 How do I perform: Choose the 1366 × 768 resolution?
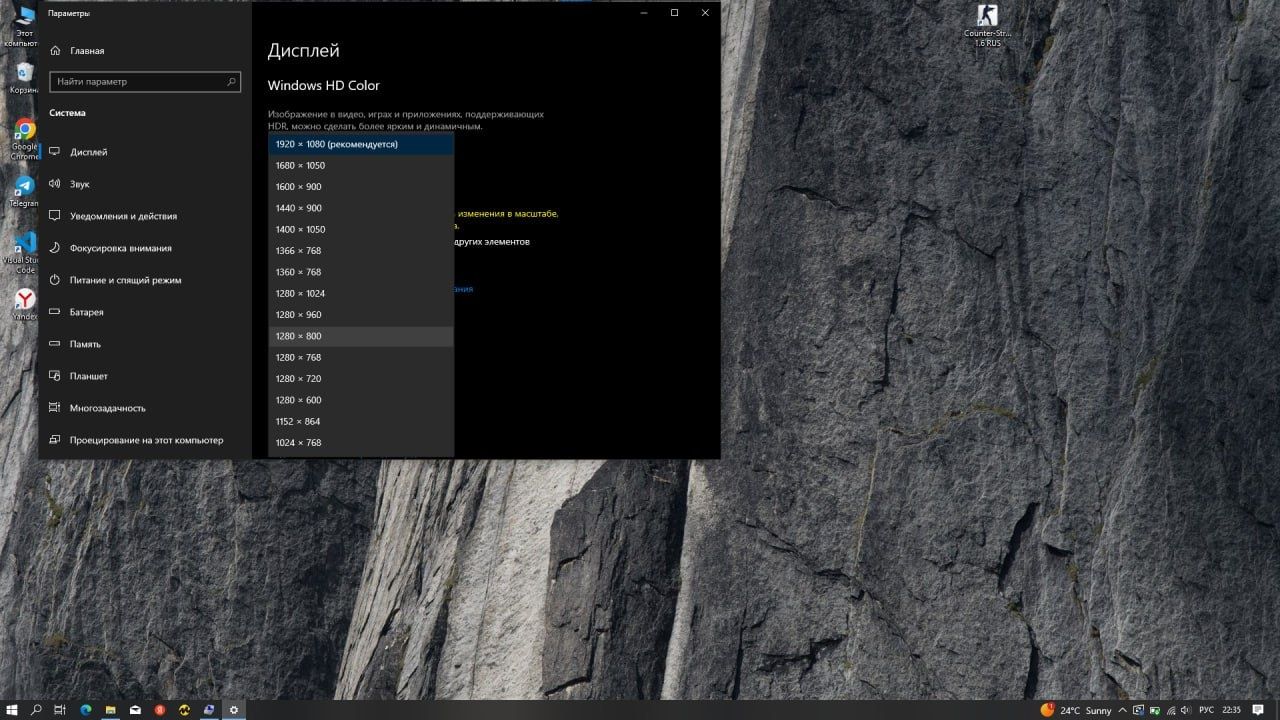click(x=361, y=251)
